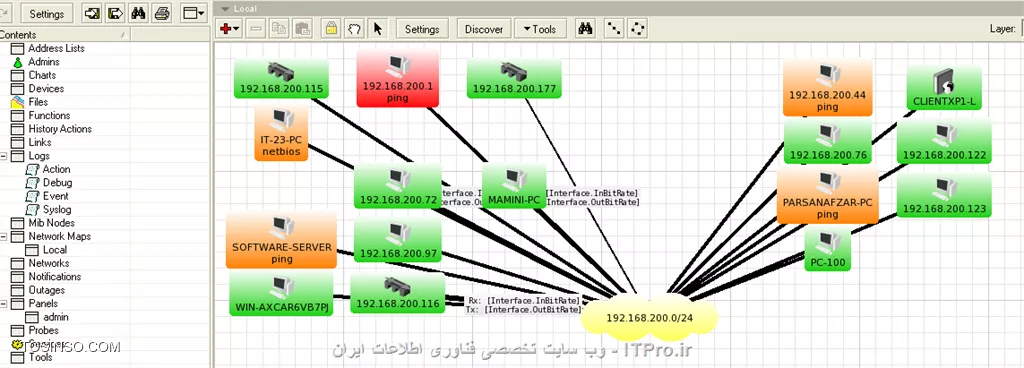Screen dimensions: 1024x368
Task: Open Charts in Contents tree
Action: 42,75
